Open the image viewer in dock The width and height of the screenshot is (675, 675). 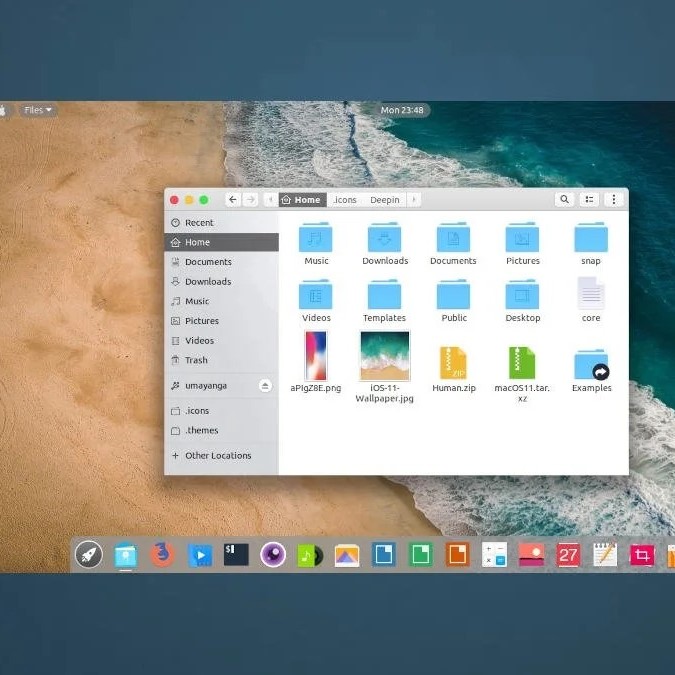[x=347, y=555]
